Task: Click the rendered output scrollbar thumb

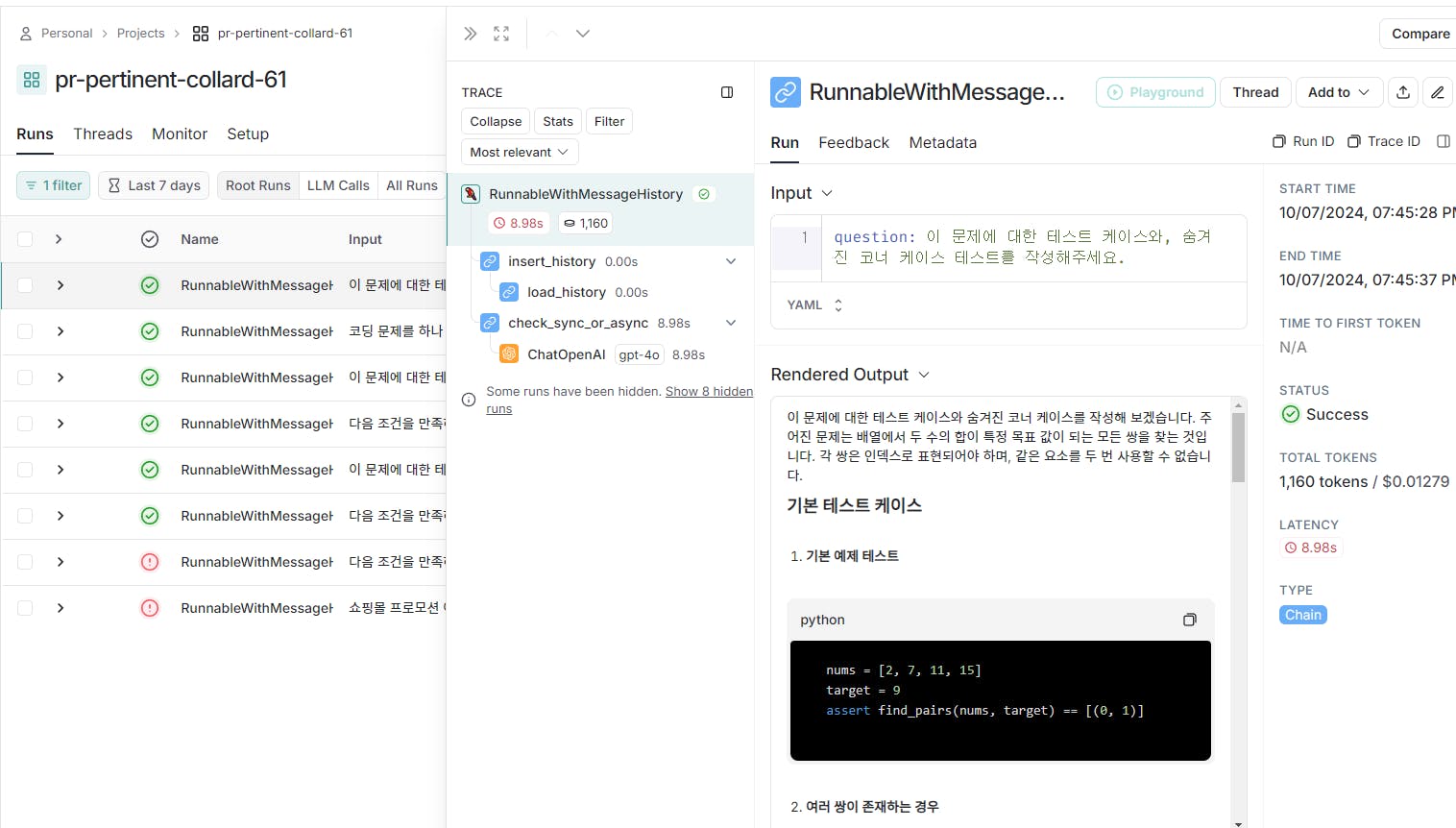Action: (1239, 449)
